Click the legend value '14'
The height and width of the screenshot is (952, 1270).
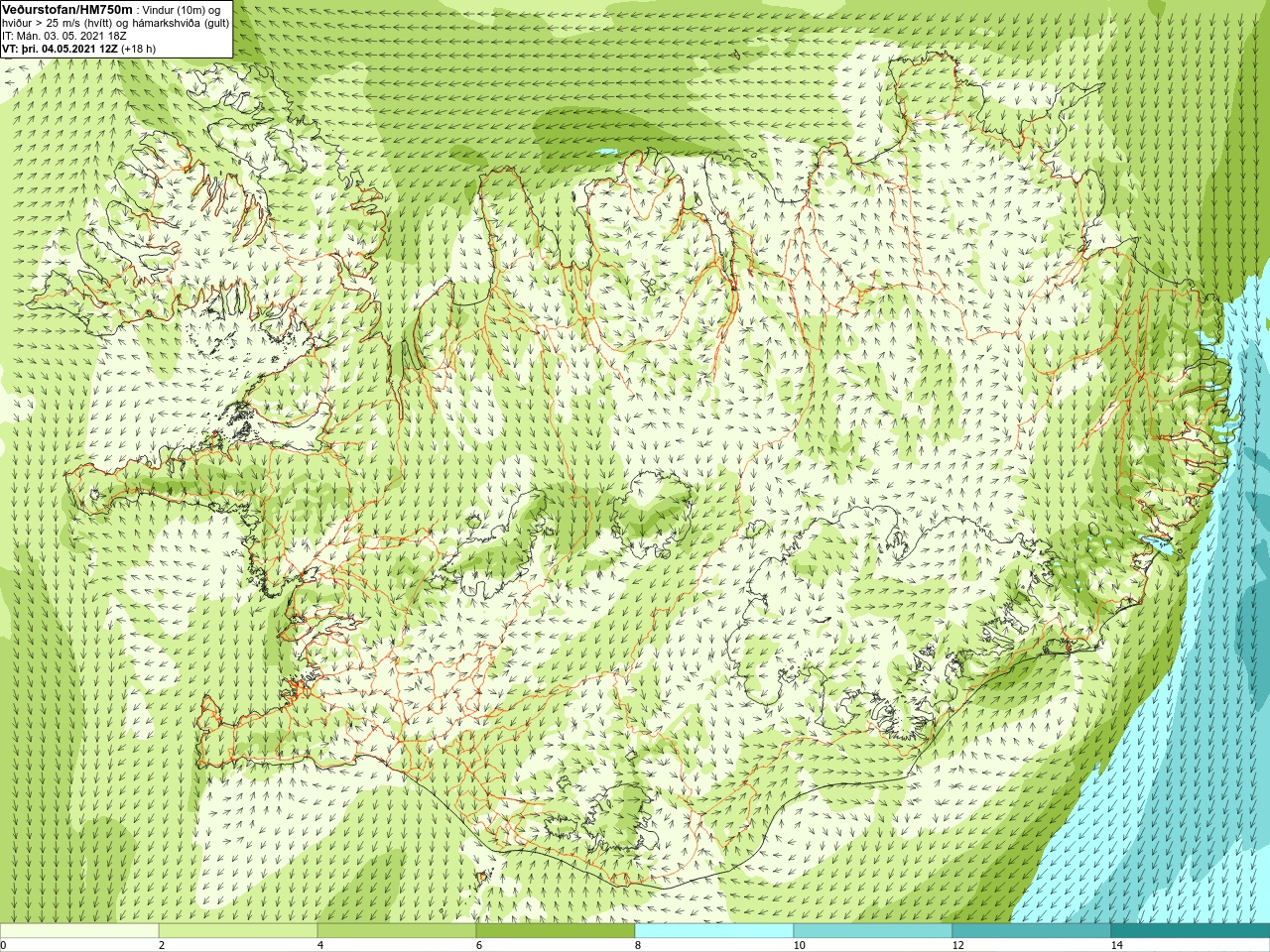tap(1116, 945)
